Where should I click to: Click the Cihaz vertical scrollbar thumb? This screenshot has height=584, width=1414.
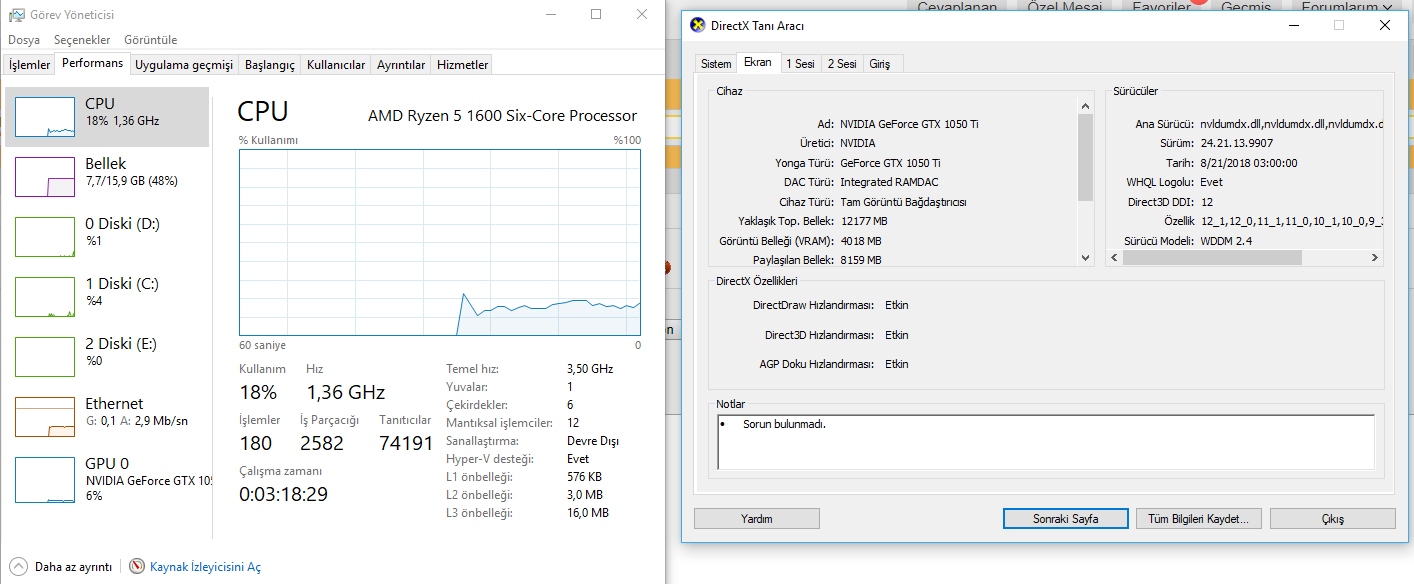pos(1086,158)
